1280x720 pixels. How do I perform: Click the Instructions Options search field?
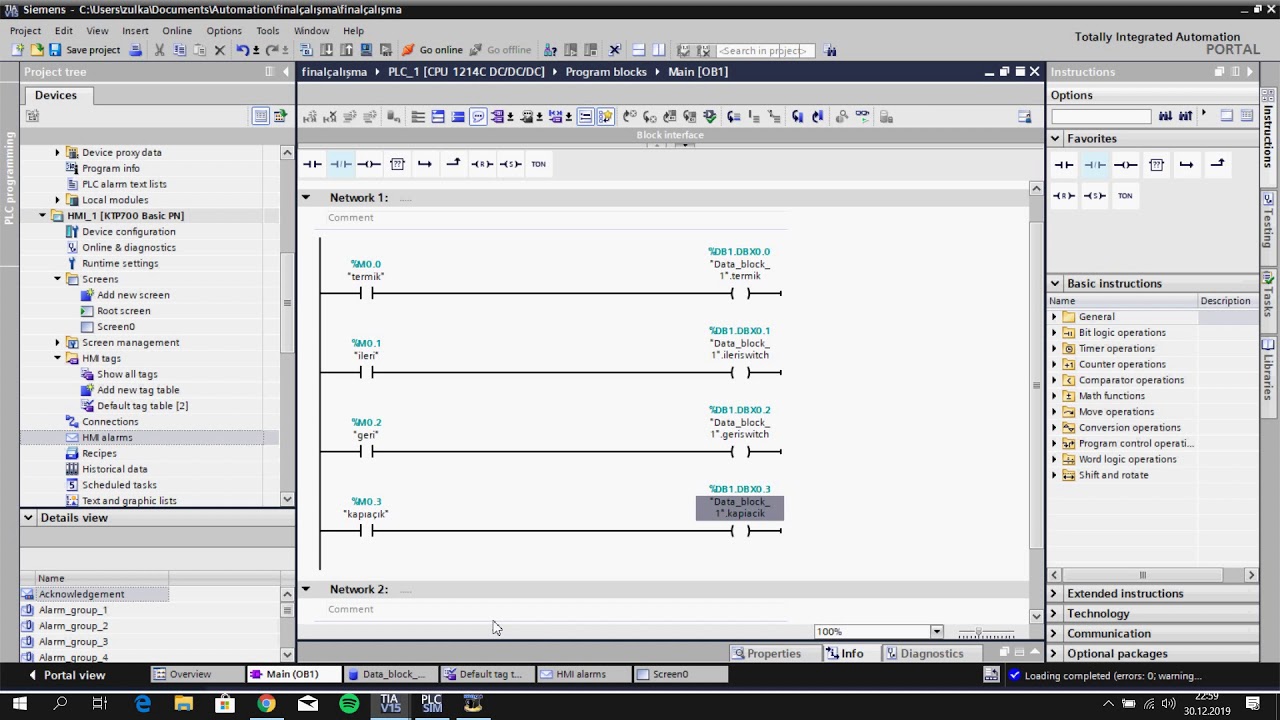click(x=1101, y=116)
